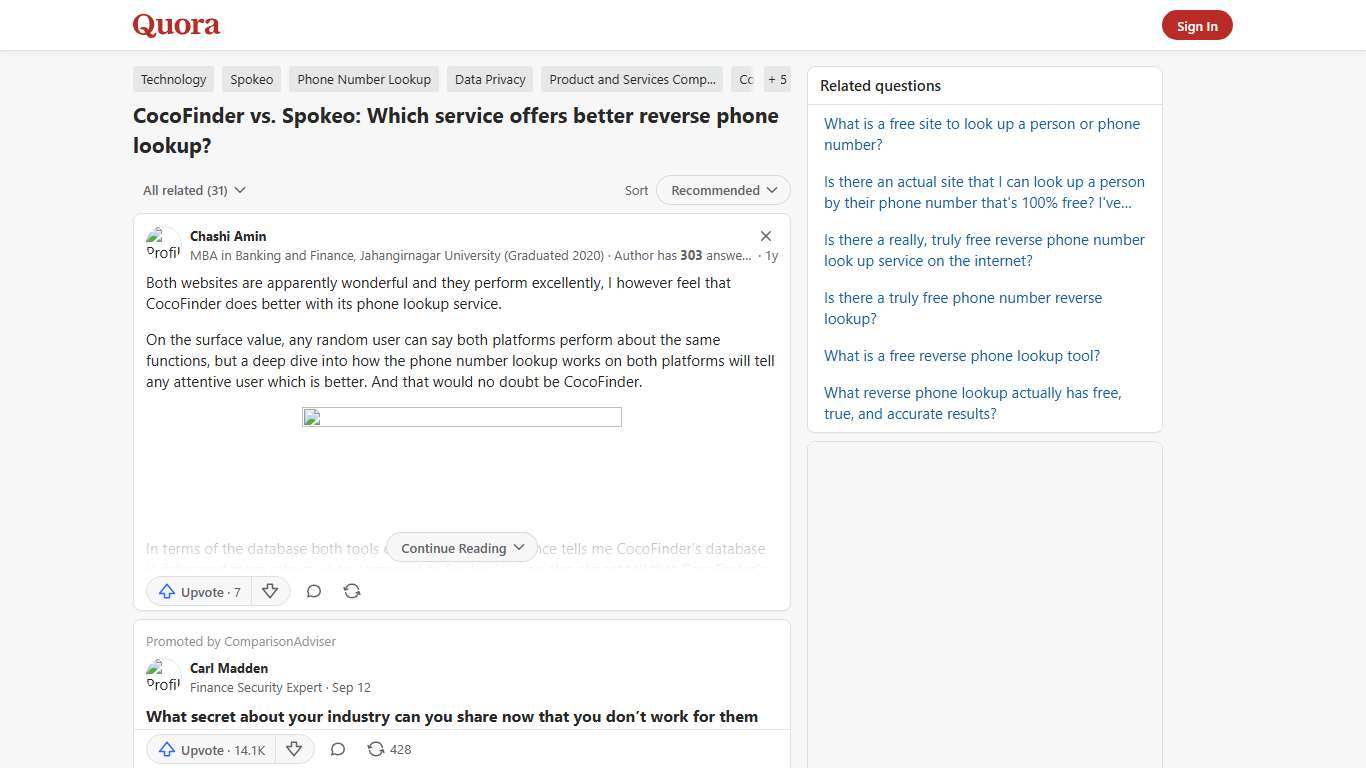This screenshot has height=768, width=1366.
Task: Downvote Carl Madden's promoted answer
Action: coord(294,749)
